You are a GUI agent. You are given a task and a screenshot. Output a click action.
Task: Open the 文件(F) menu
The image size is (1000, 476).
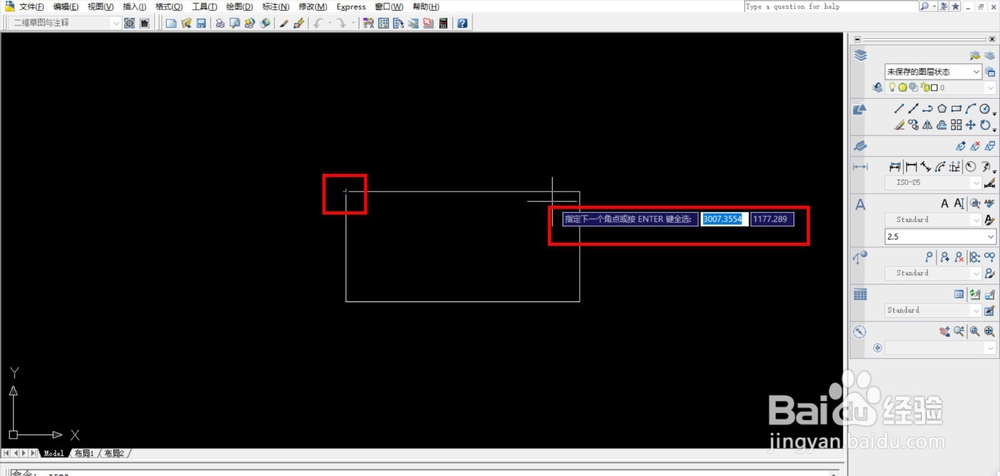point(31,6)
